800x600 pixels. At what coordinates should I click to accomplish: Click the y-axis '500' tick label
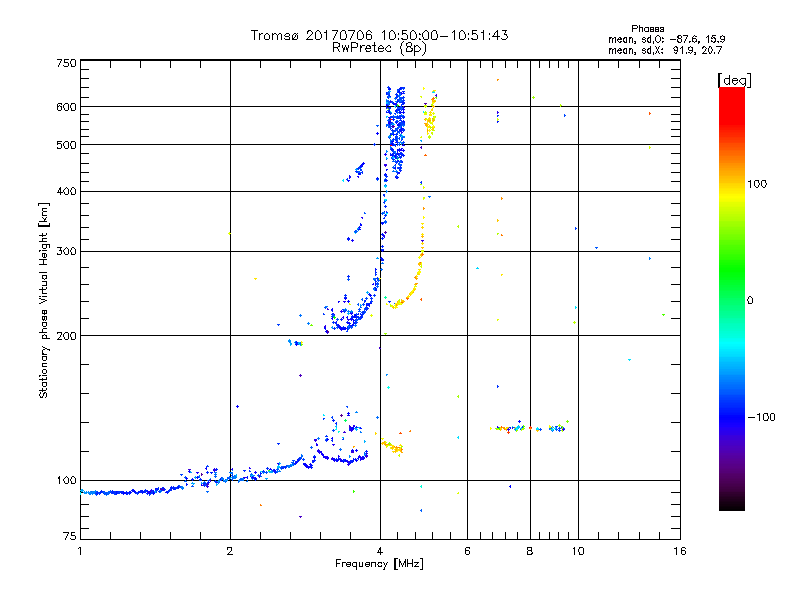(66, 145)
